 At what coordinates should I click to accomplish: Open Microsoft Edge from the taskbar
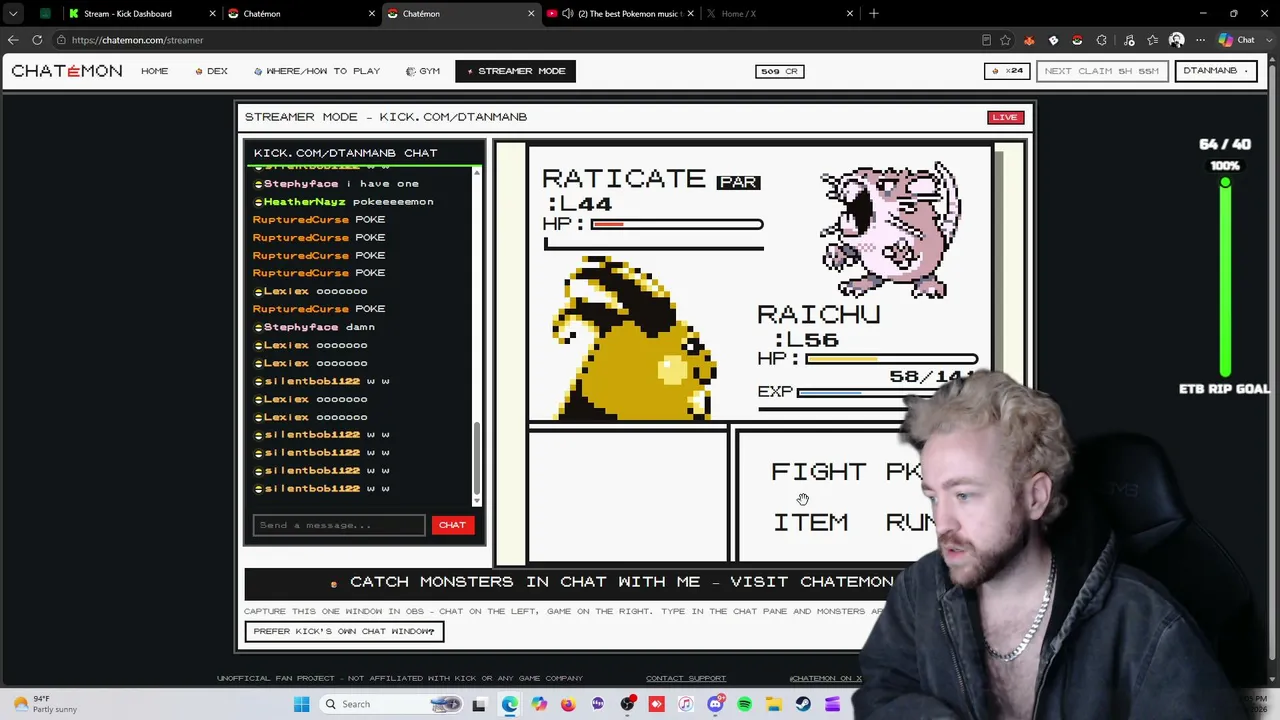510,704
